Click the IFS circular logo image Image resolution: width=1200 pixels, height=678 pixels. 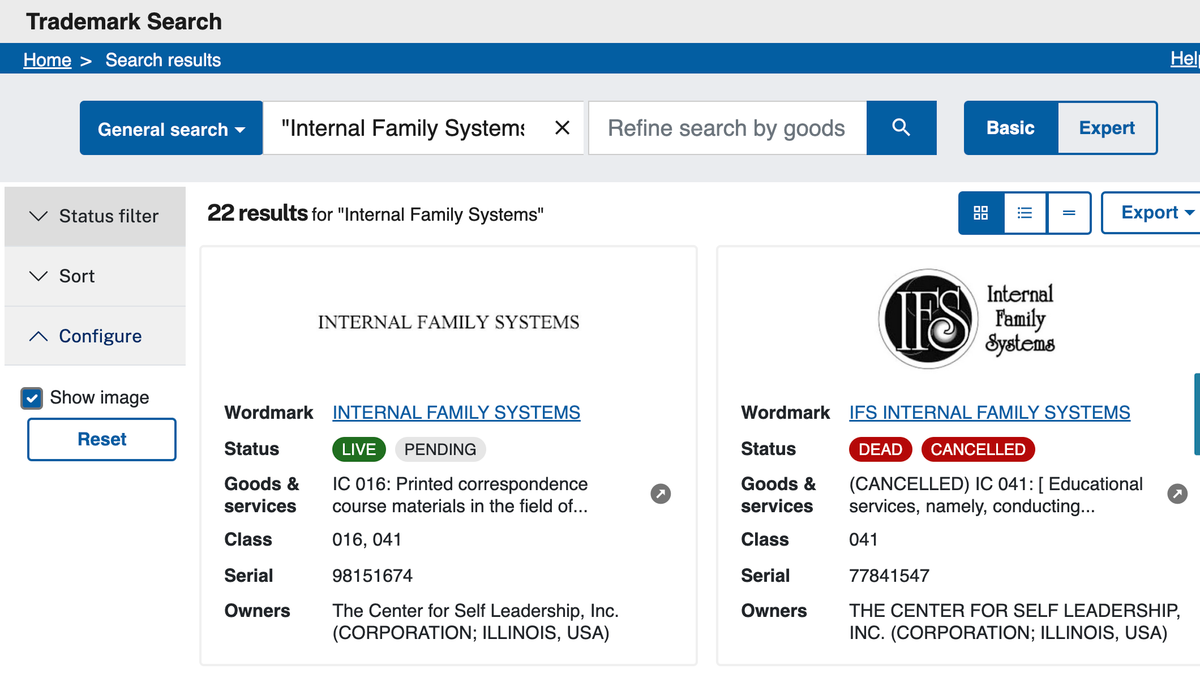[926, 320]
